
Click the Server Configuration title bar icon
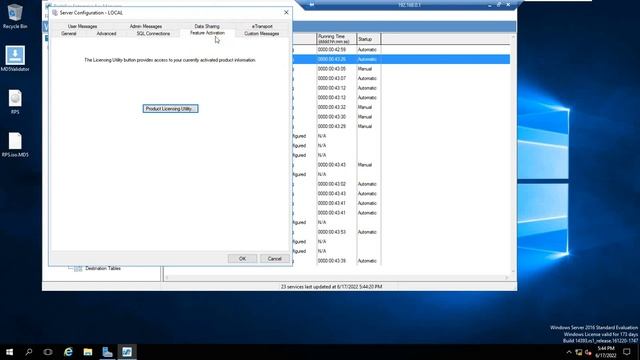55,13
